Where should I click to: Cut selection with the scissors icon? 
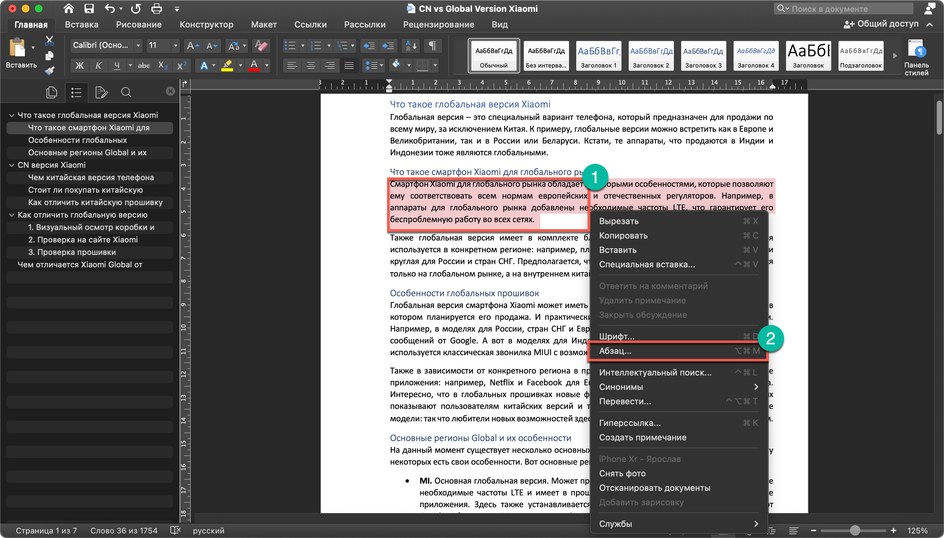tap(49, 40)
